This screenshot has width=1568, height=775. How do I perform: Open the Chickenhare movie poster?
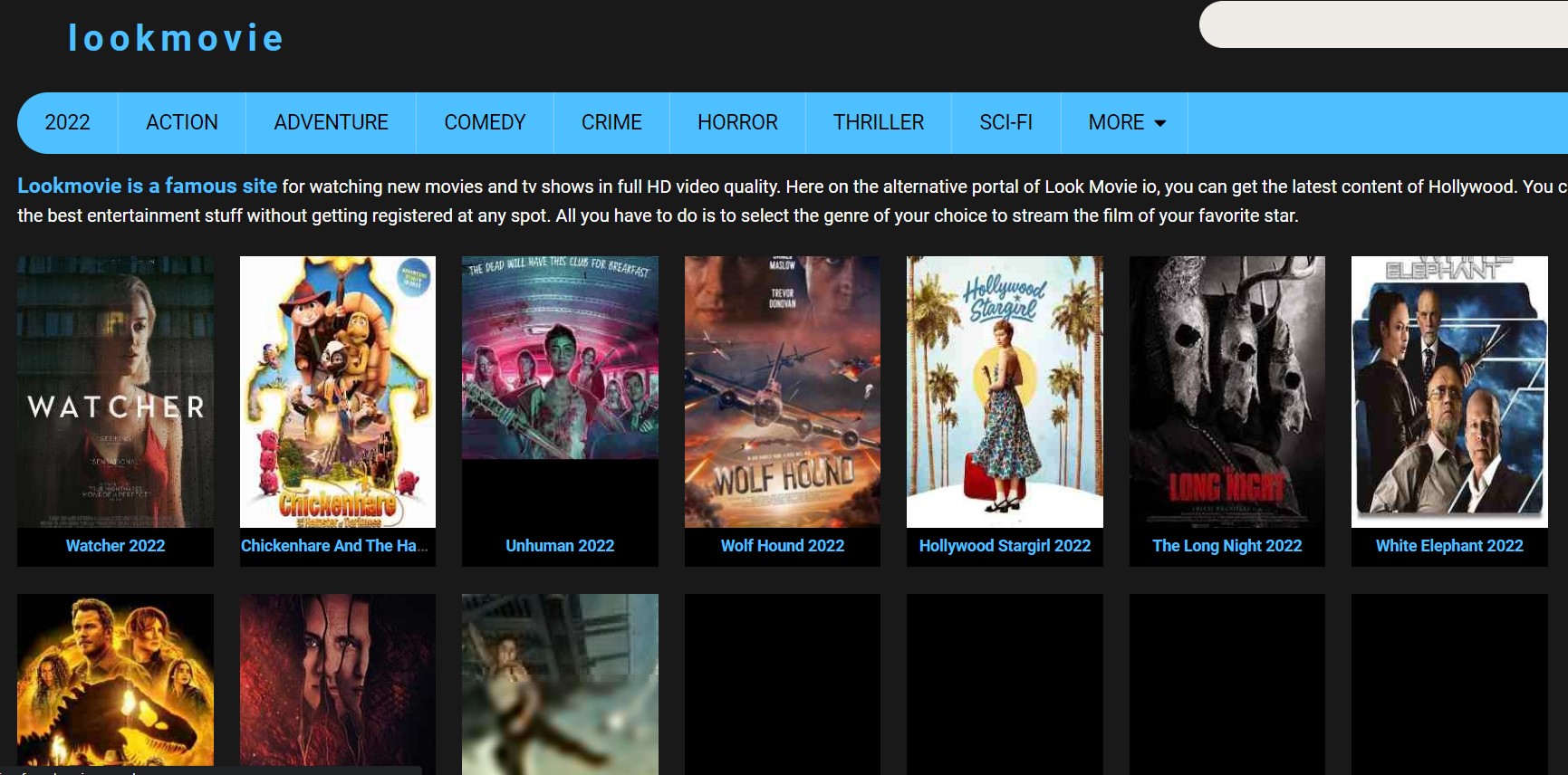(x=338, y=392)
